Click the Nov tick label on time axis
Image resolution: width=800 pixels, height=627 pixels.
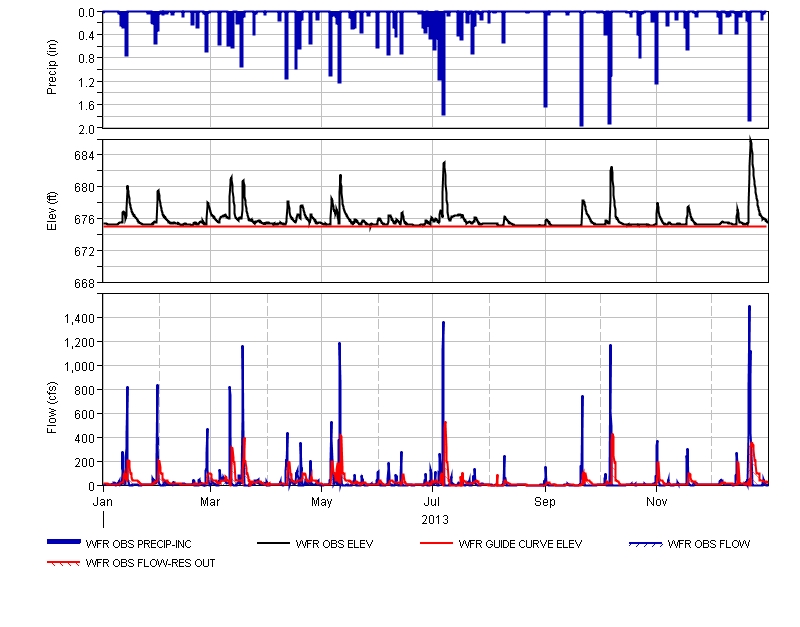(657, 502)
